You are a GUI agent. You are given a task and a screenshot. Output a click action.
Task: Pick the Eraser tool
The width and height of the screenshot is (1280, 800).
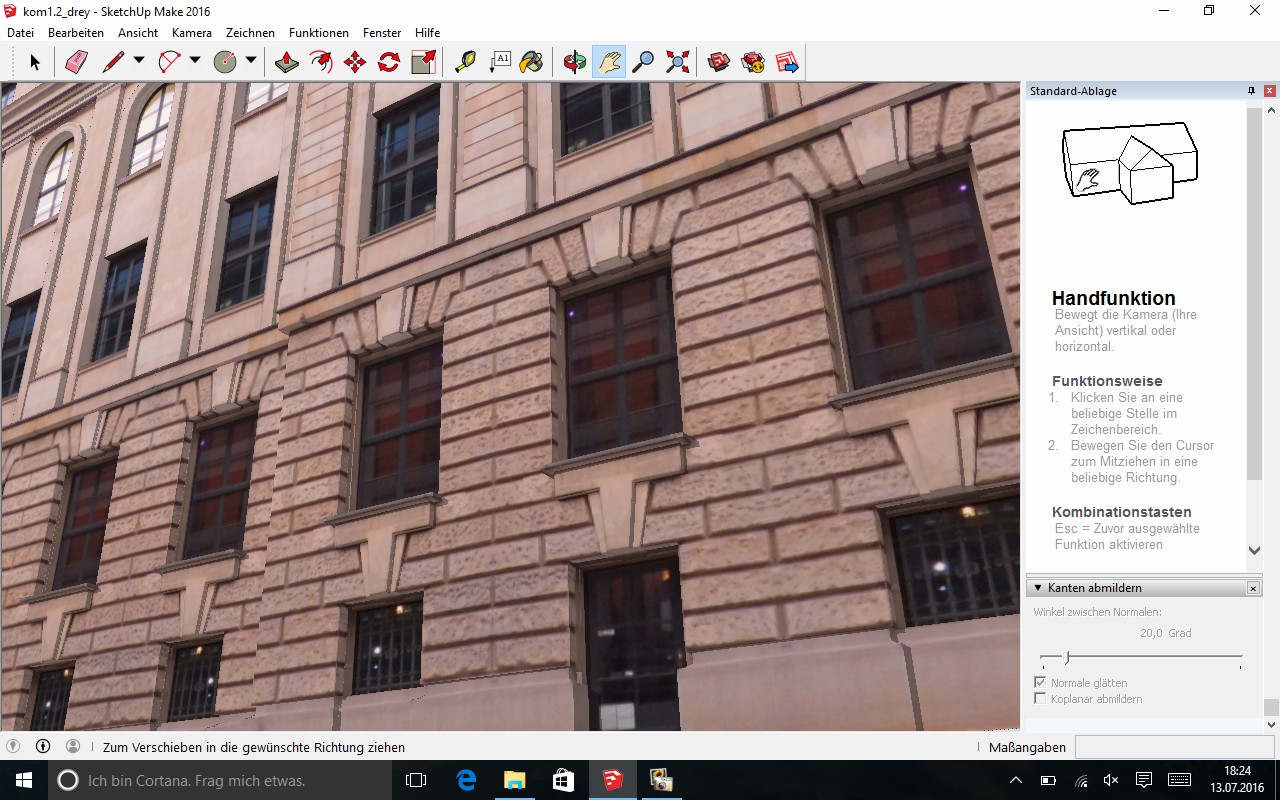(77, 62)
